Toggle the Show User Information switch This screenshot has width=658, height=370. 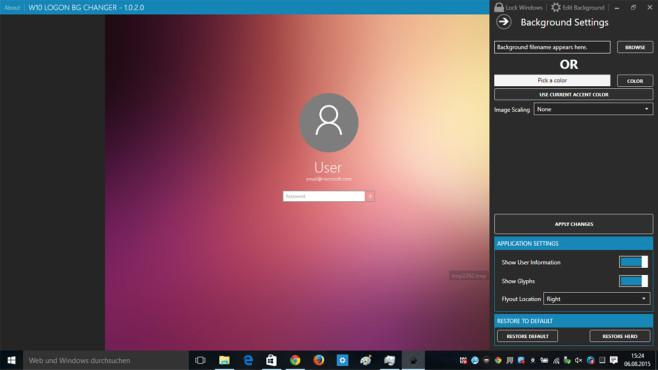coord(633,262)
